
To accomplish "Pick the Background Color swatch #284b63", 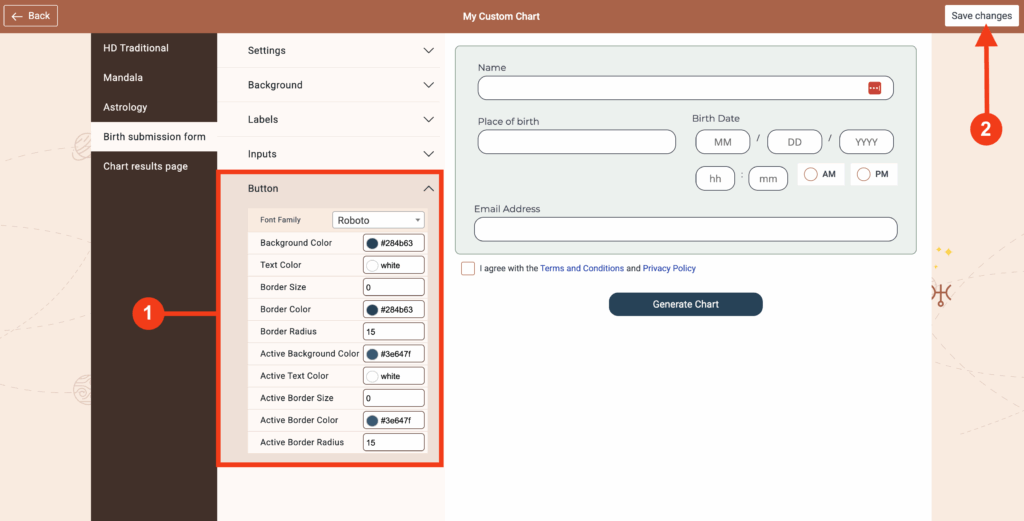I will click(373, 243).
